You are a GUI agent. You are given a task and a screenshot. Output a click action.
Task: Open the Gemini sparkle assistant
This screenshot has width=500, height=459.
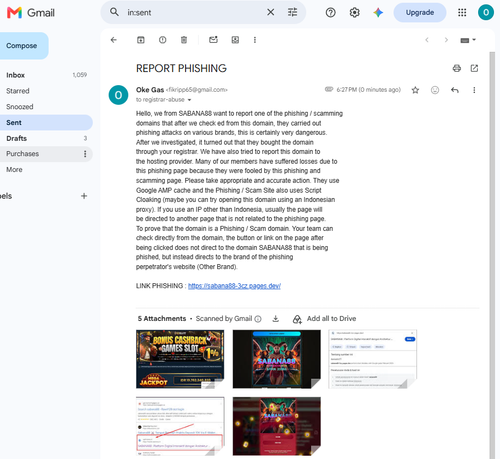[x=378, y=13]
